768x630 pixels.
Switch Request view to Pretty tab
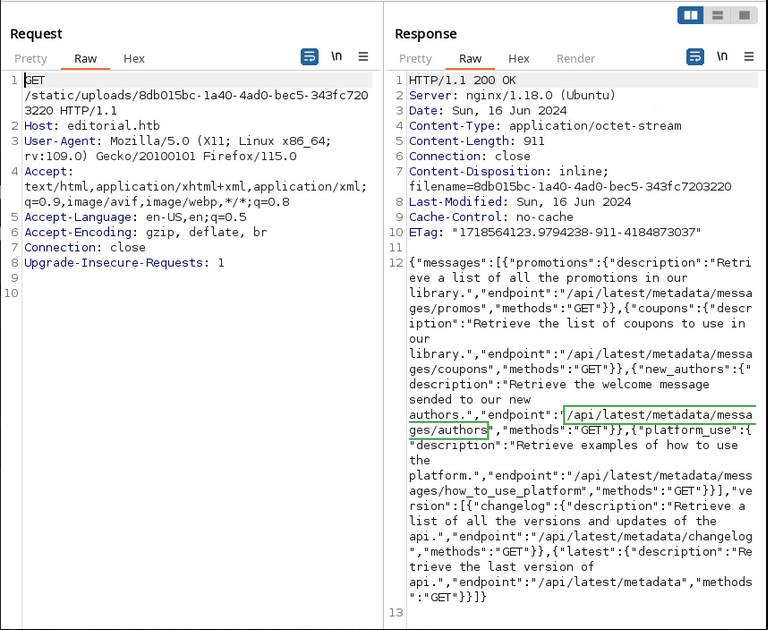pyautogui.click(x=31, y=59)
